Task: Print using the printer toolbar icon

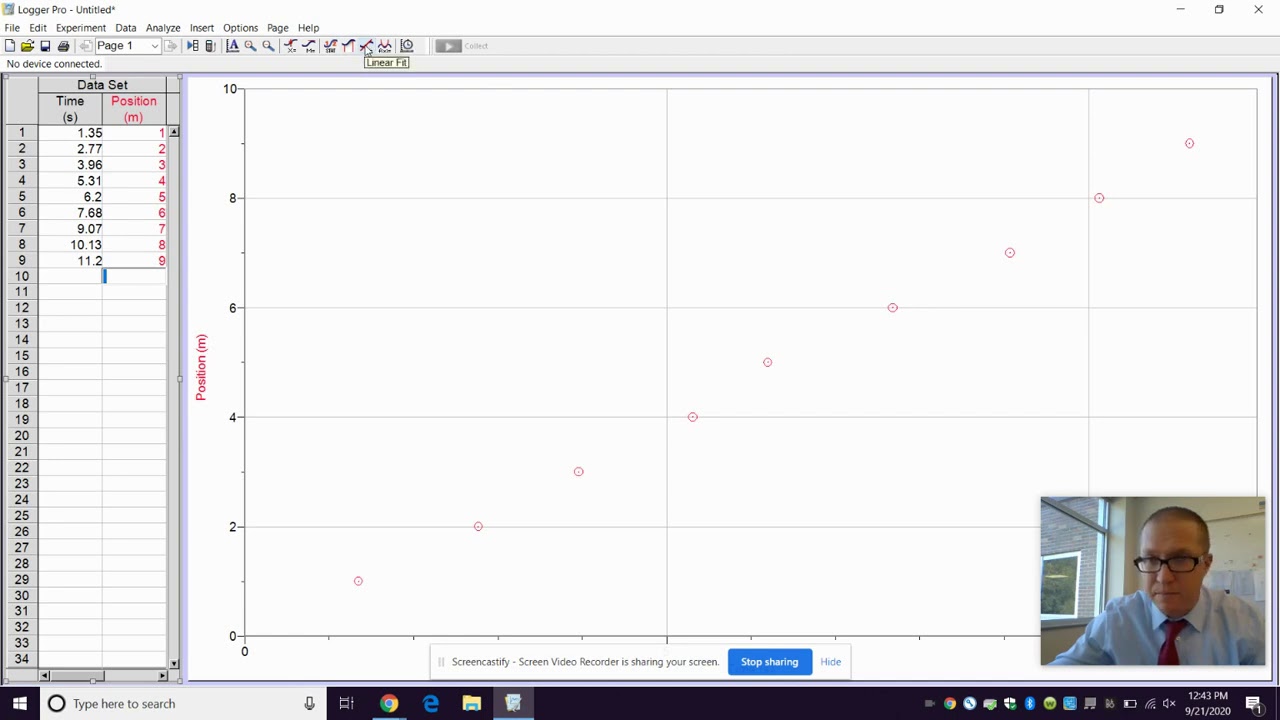Action: [x=63, y=46]
